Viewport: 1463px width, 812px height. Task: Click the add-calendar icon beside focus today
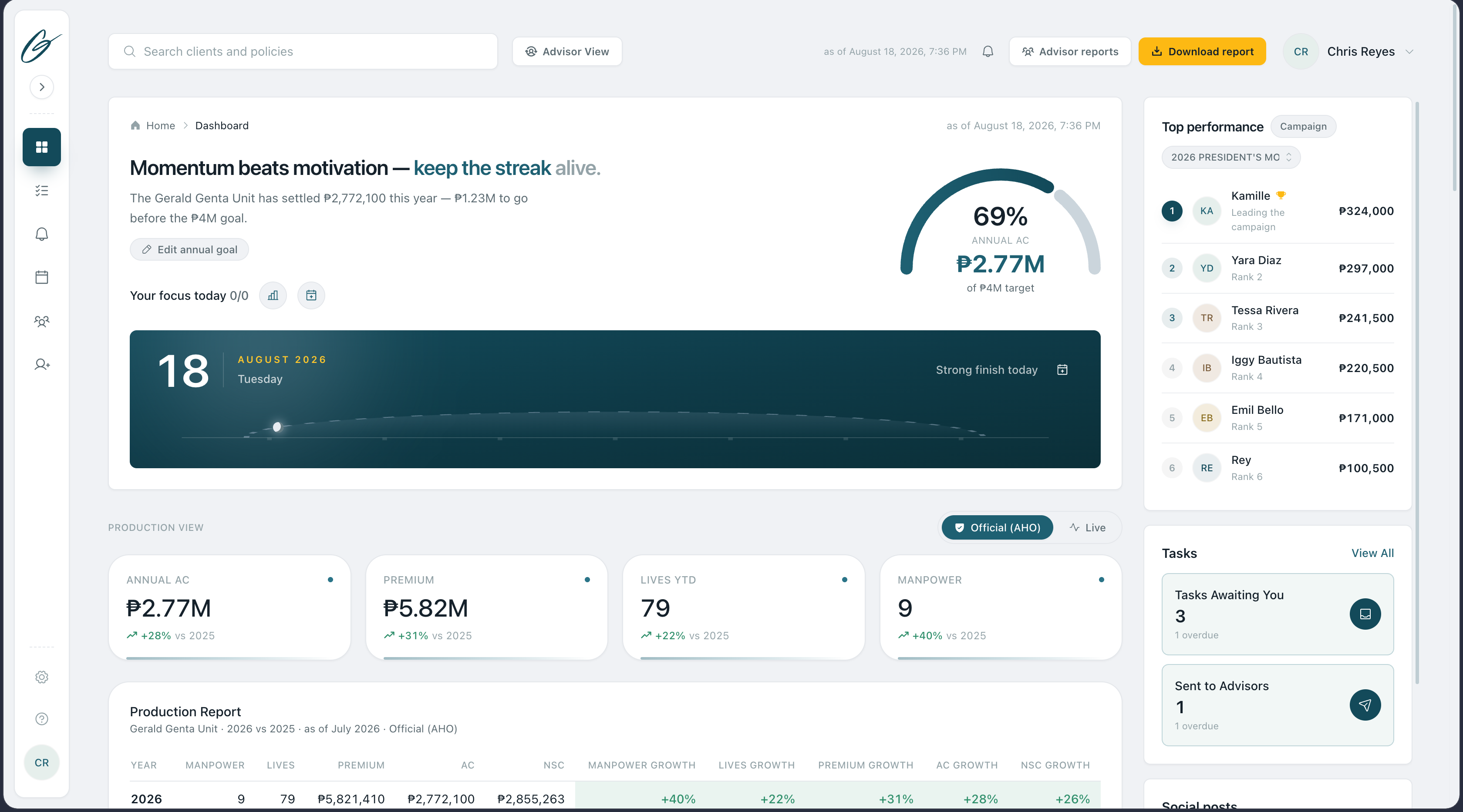311,295
